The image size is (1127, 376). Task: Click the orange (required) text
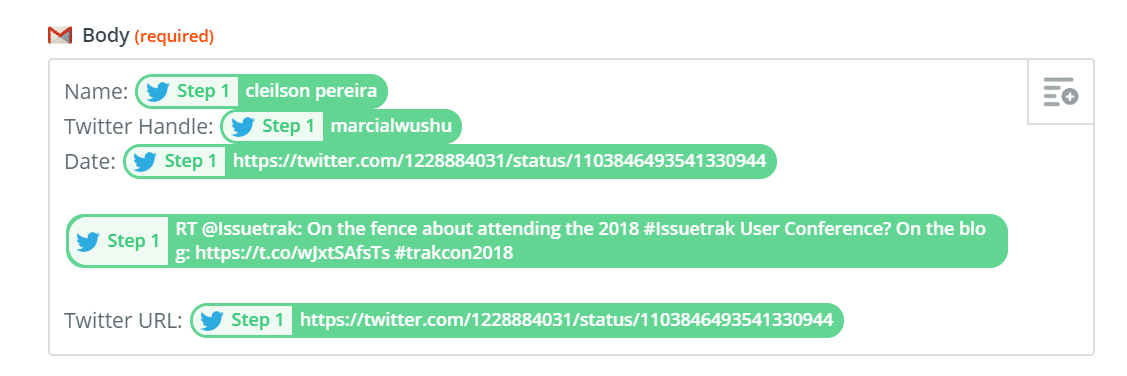pos(175,36)
